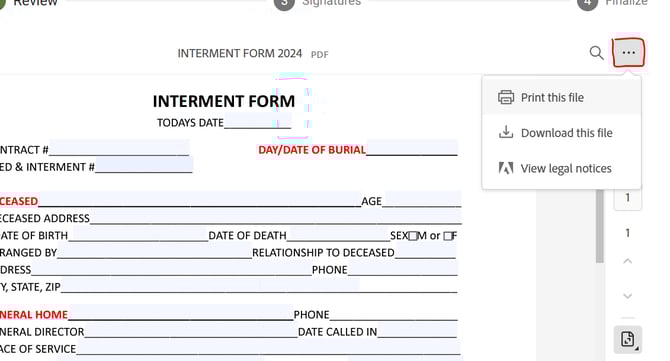Select the Signatures step in the progress bar

click(x=318, y=3)
